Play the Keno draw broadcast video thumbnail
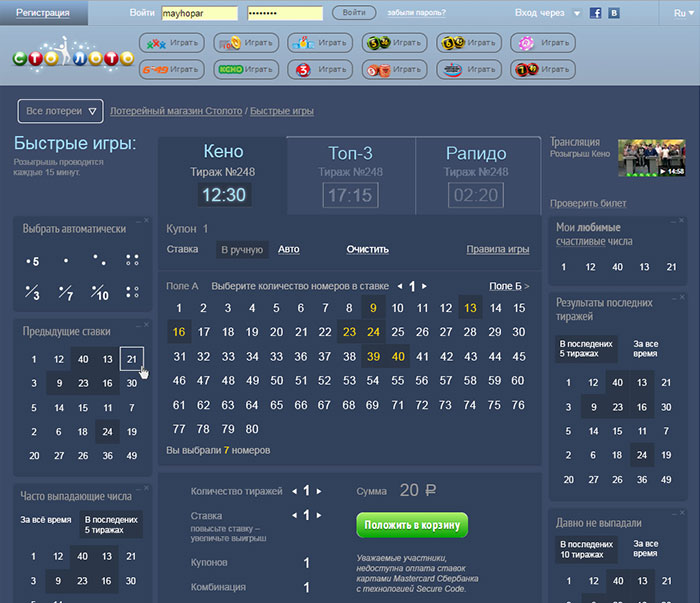Viewport: 700px width, 603px height. [x=651, y=158]
